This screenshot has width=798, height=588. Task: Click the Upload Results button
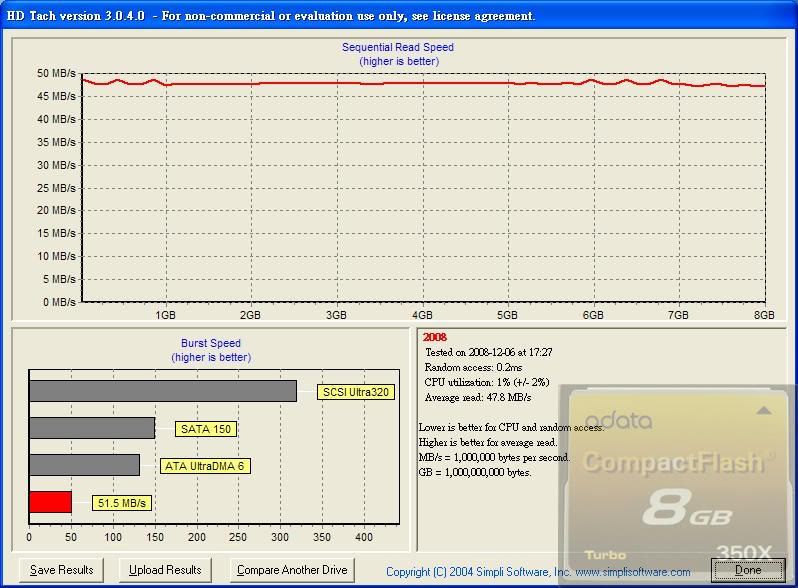[x=165, y=570]
